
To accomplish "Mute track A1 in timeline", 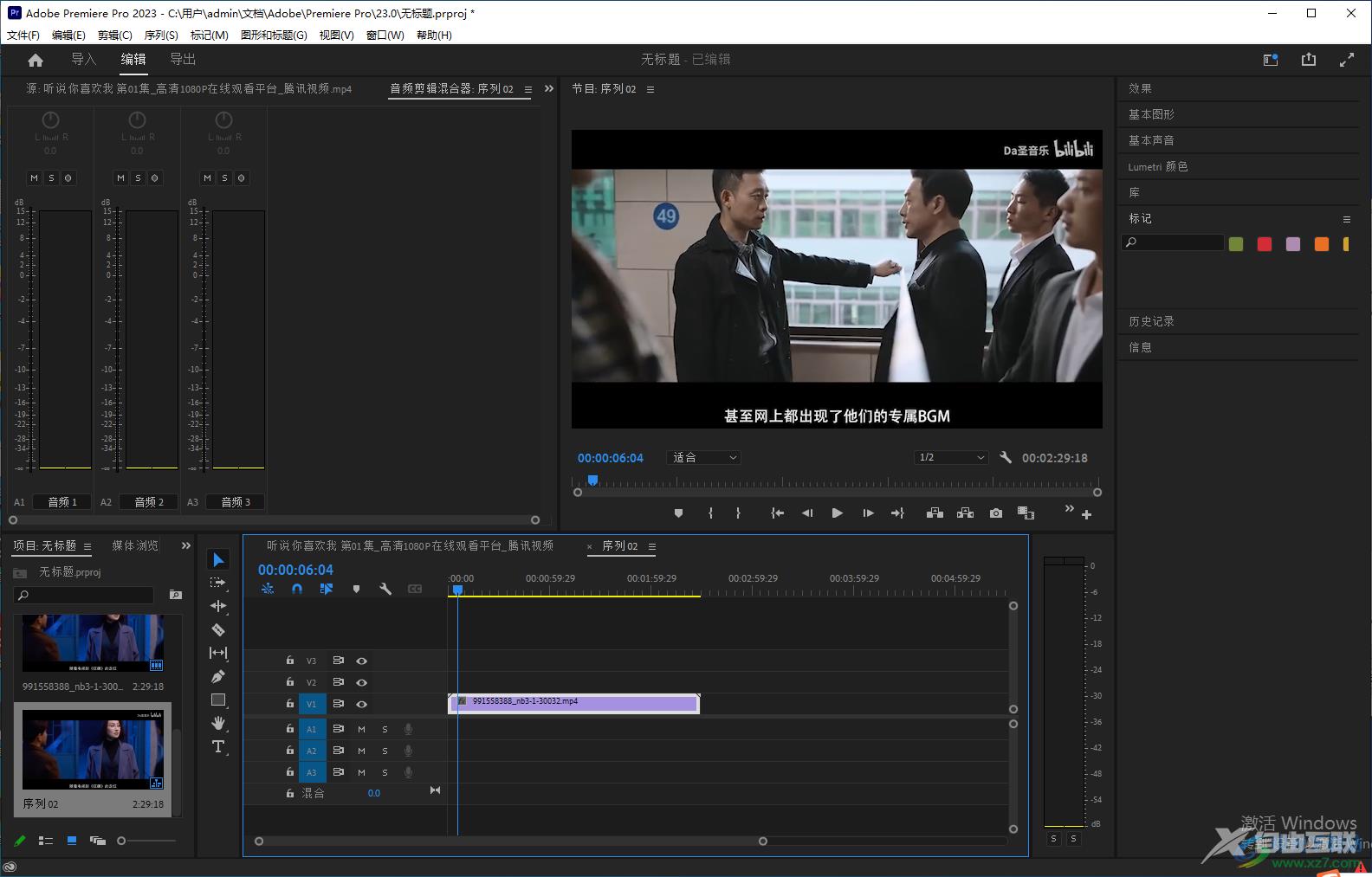I will pos(362,729).
